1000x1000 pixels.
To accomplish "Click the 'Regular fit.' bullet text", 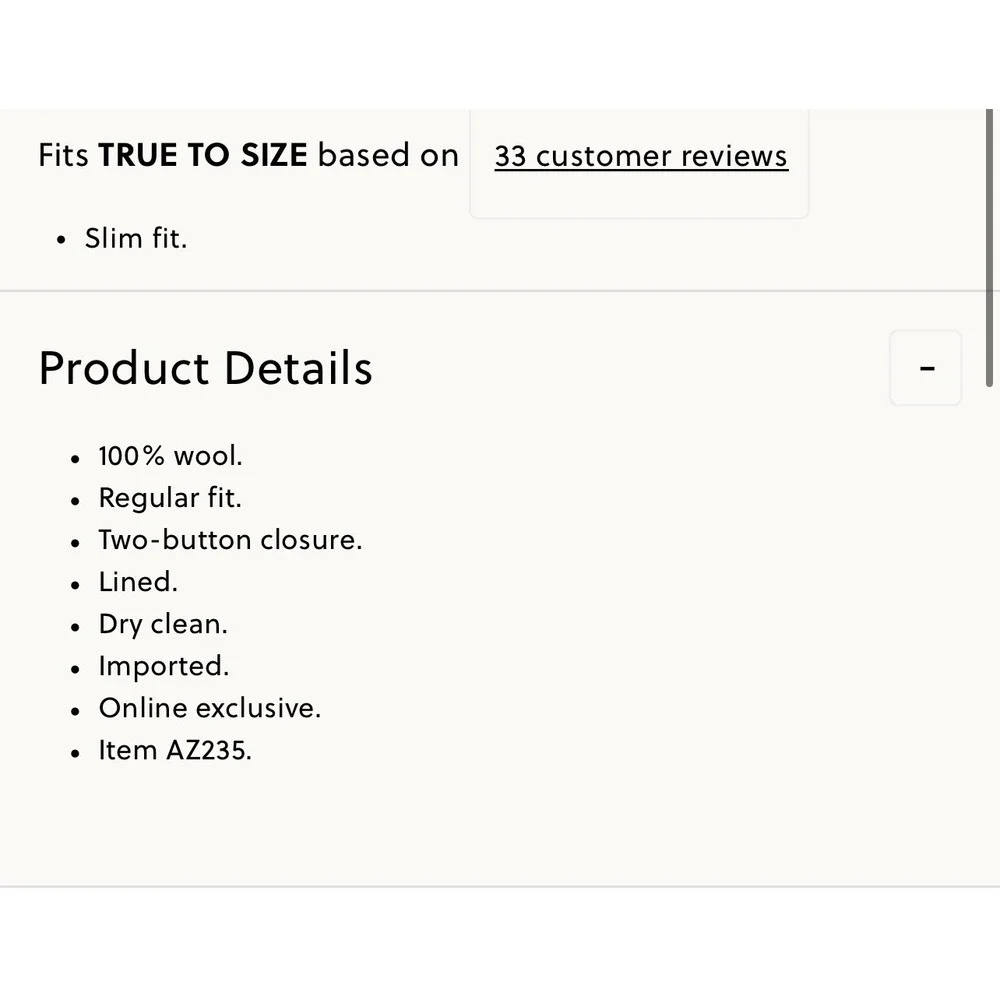I will (x=170, y=498).
